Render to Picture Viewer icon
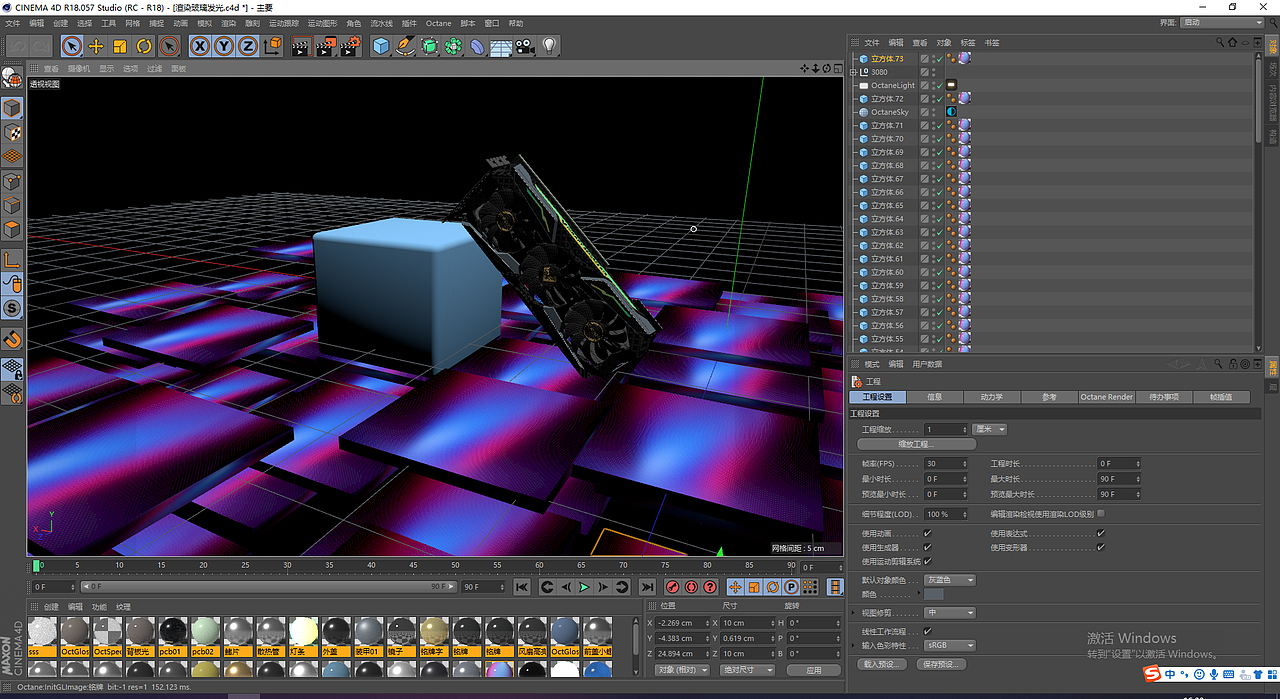This screenshot has height=699, width=1280. pos(326,46)
